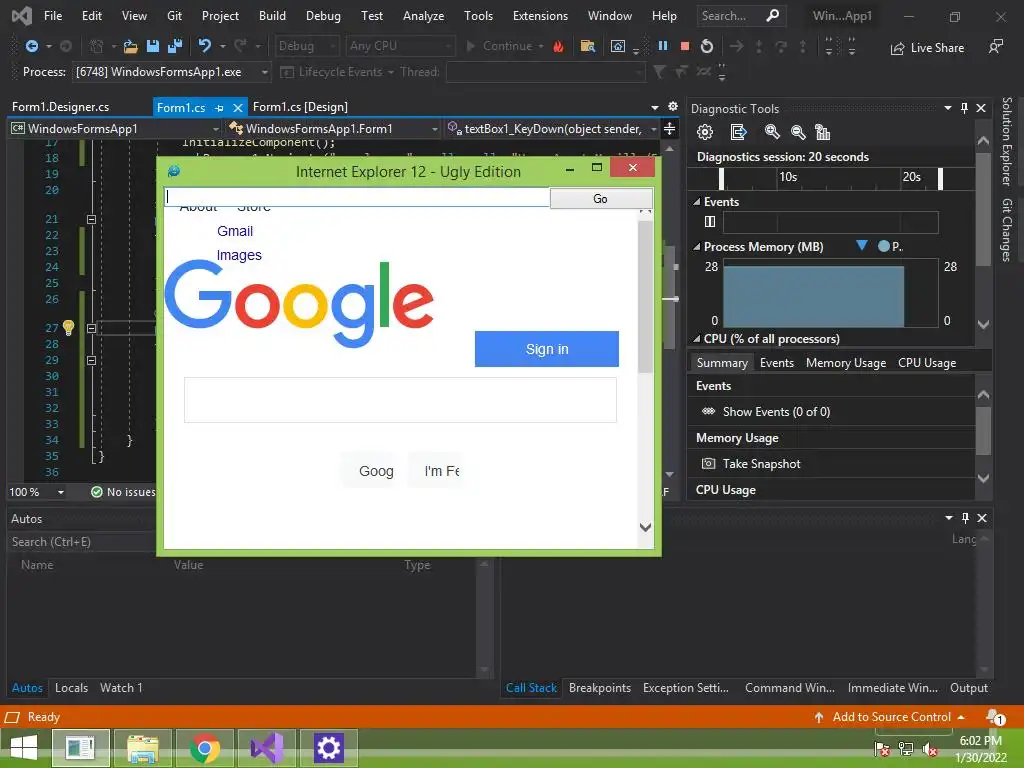Collapse the Events diagnostics section
This screenshot has width=1024, height=768.
point(697,202)
